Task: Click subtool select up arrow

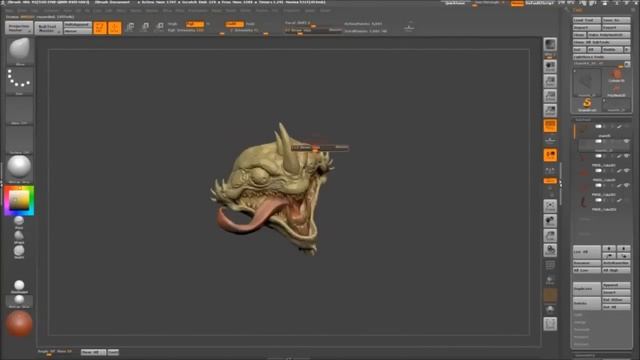Action: pos(609,248)
